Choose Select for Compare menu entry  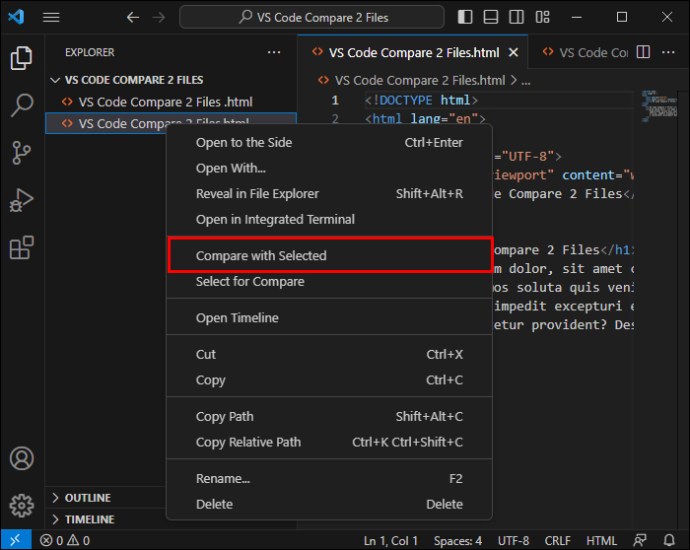point(250,282)
